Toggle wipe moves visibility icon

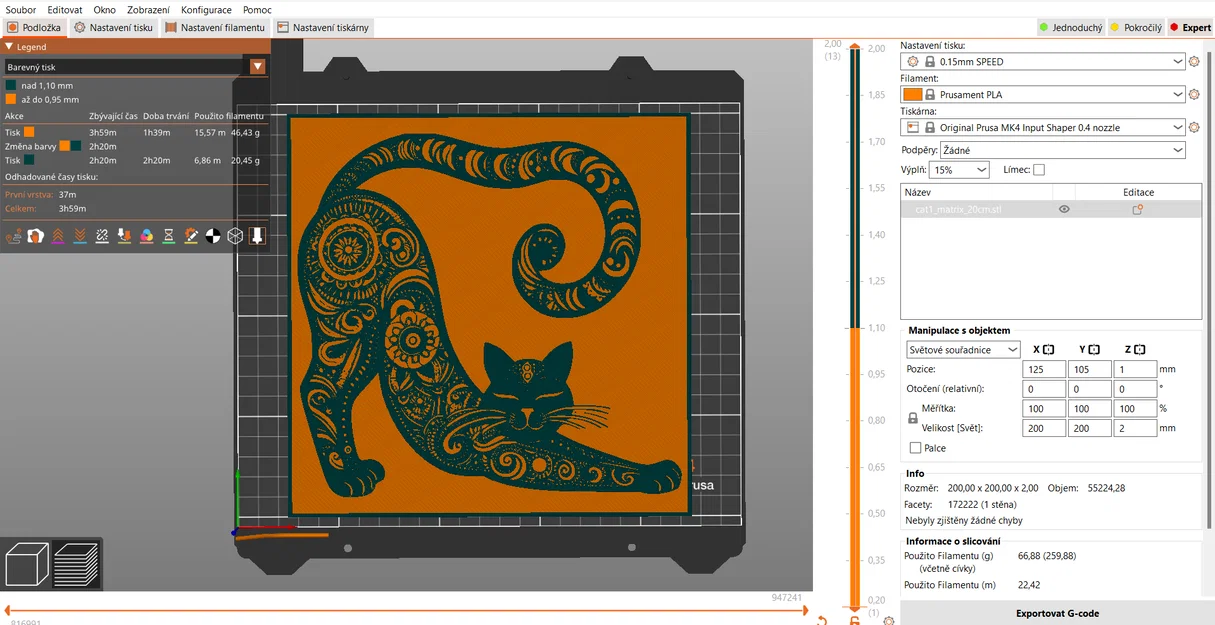click(x=36, y=236)
